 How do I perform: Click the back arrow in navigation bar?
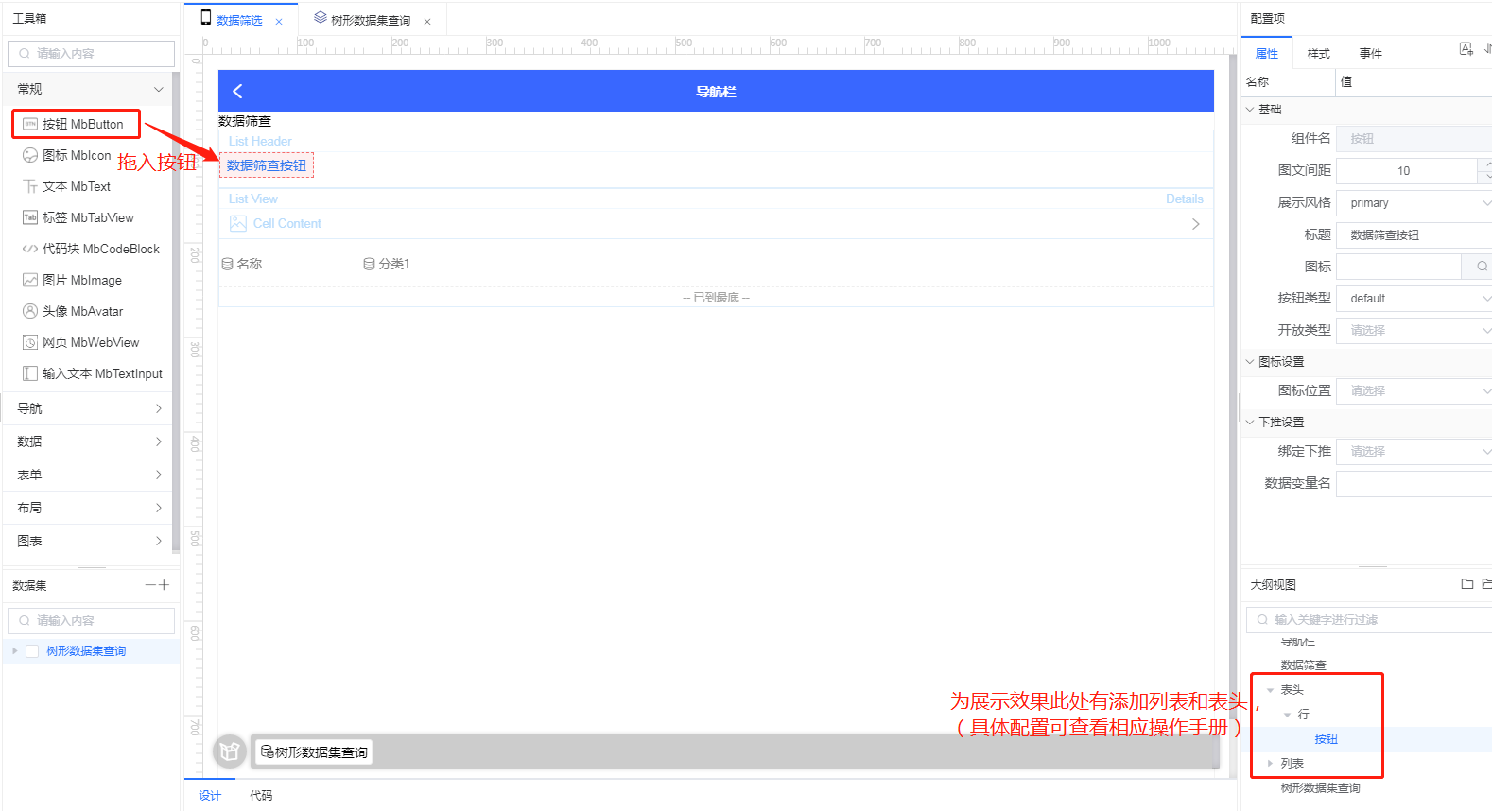pos(237,91)
